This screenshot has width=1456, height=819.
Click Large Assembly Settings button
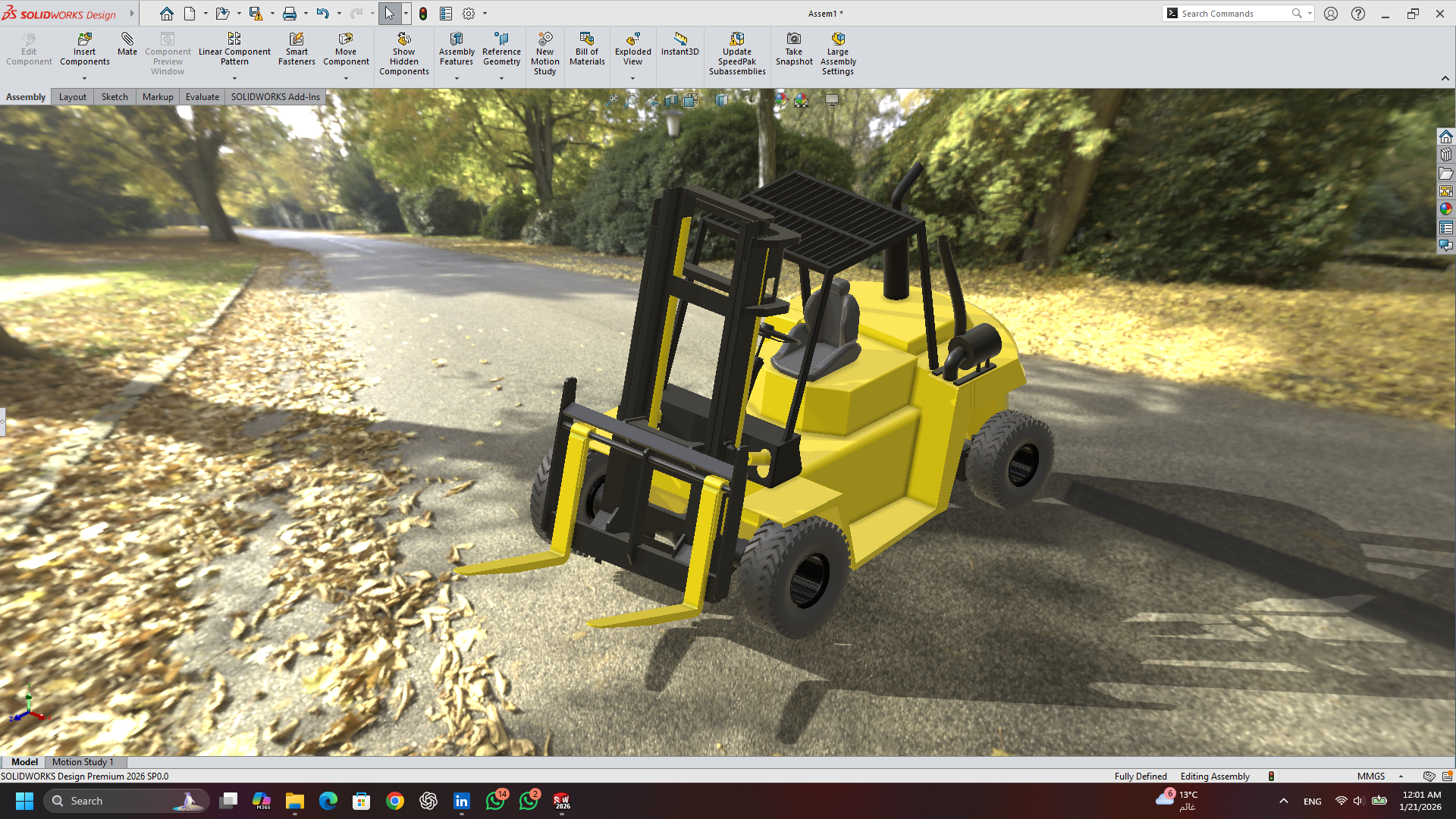(x=837, y=53)
